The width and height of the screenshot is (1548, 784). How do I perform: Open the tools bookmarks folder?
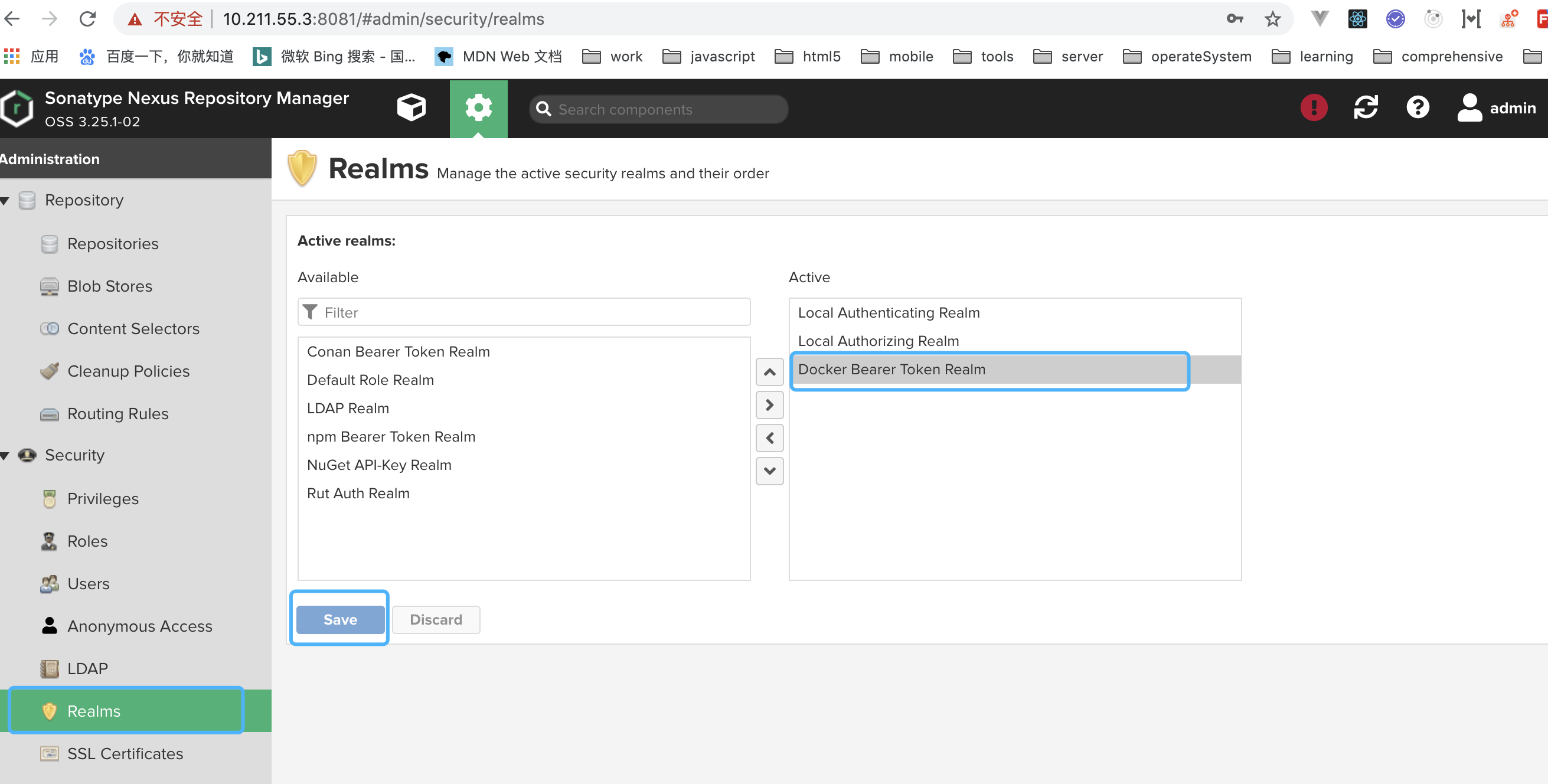point(982,57)
